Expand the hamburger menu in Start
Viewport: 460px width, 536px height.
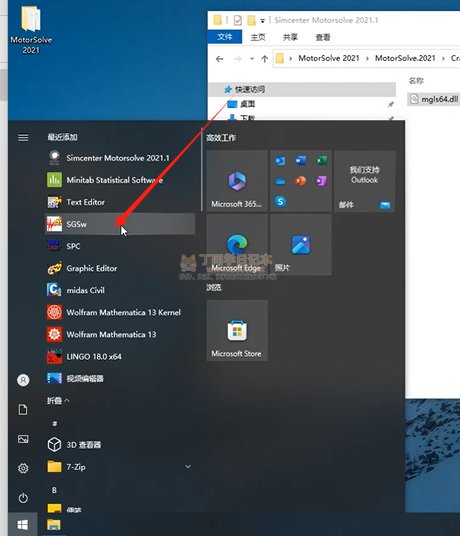click(x=23, y=137)
